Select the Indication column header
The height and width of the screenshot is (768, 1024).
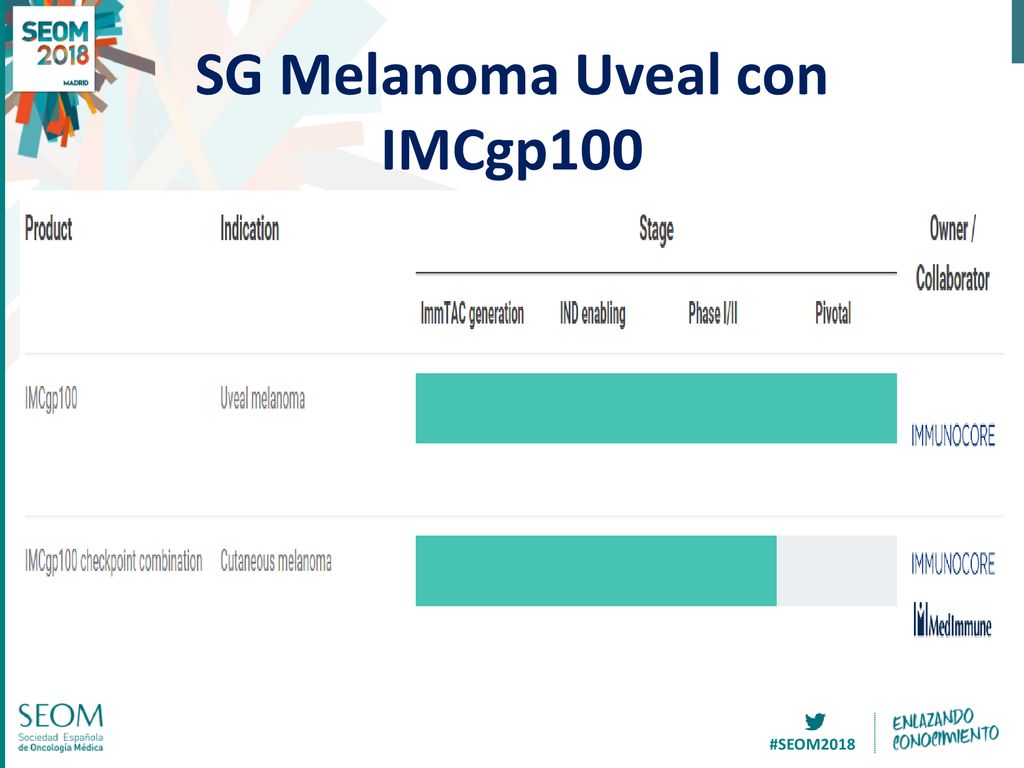pyautogui.click(x=249, y=229)
